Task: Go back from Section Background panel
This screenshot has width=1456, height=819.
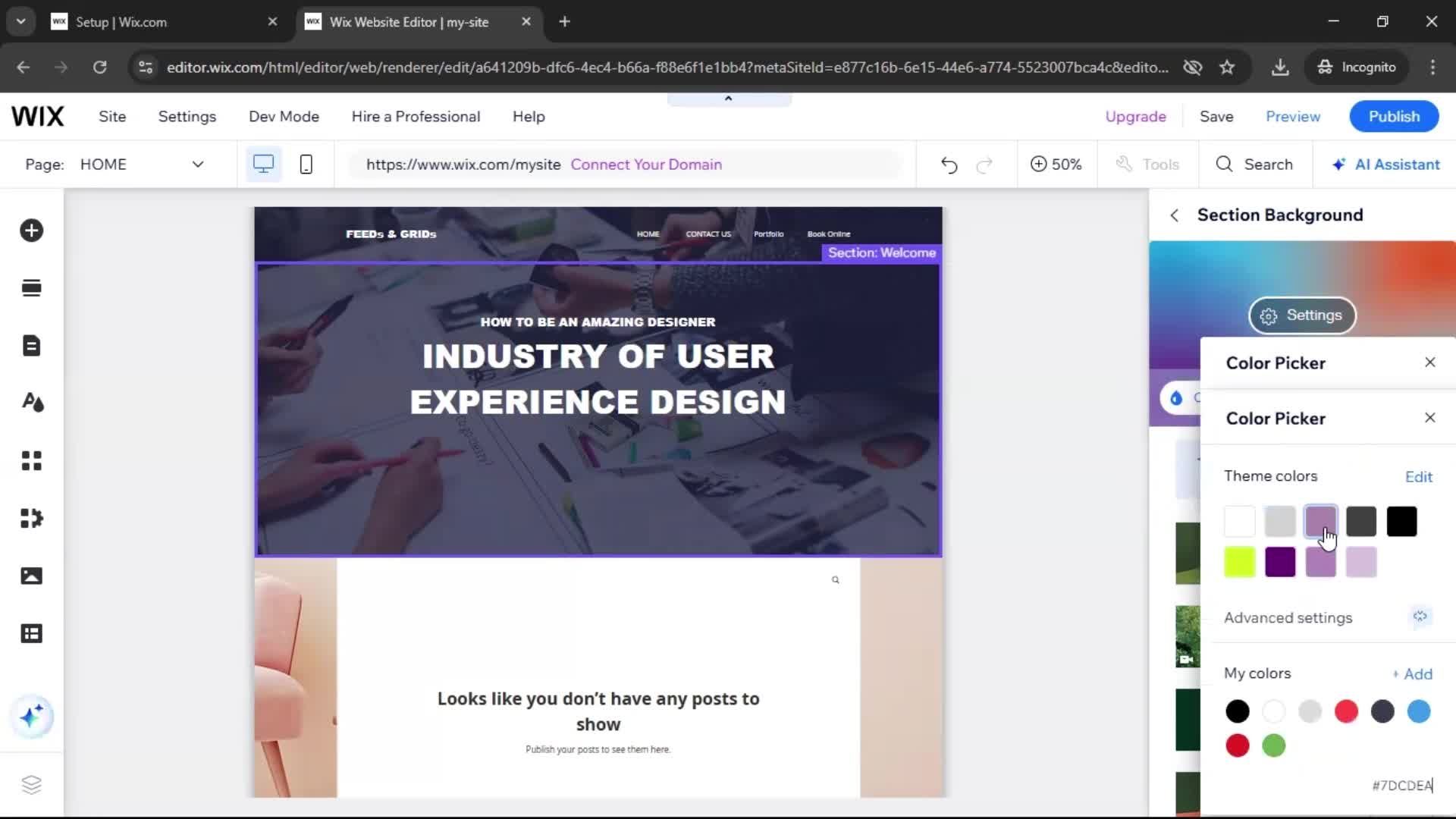Action: click(x=1175, y=215)
